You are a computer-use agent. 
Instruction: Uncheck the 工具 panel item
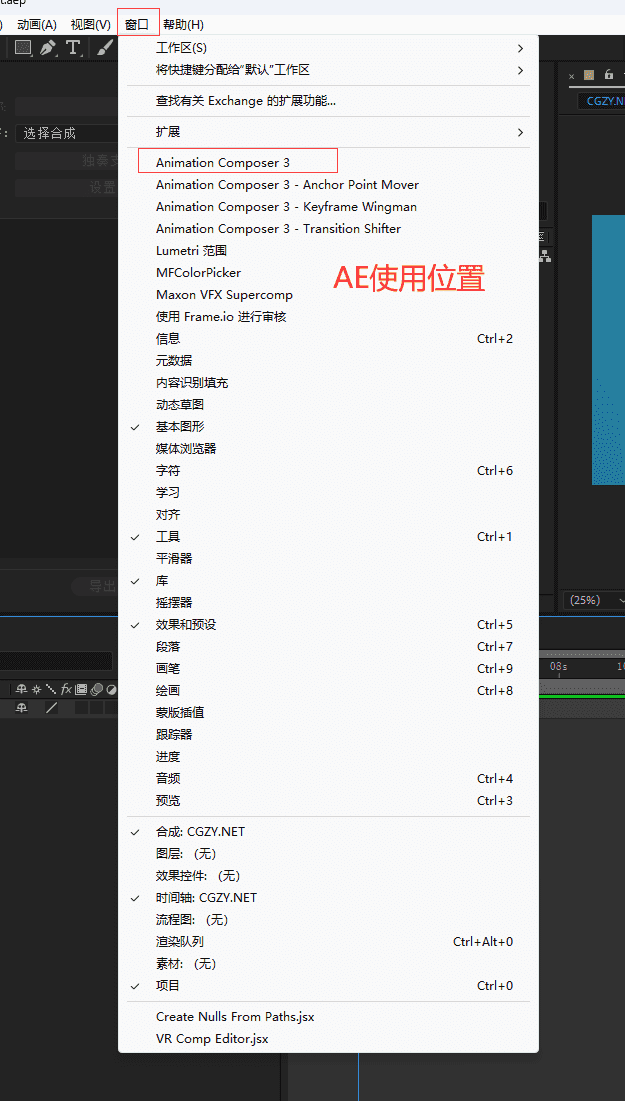pyautogui.click(x=328, y=537)
